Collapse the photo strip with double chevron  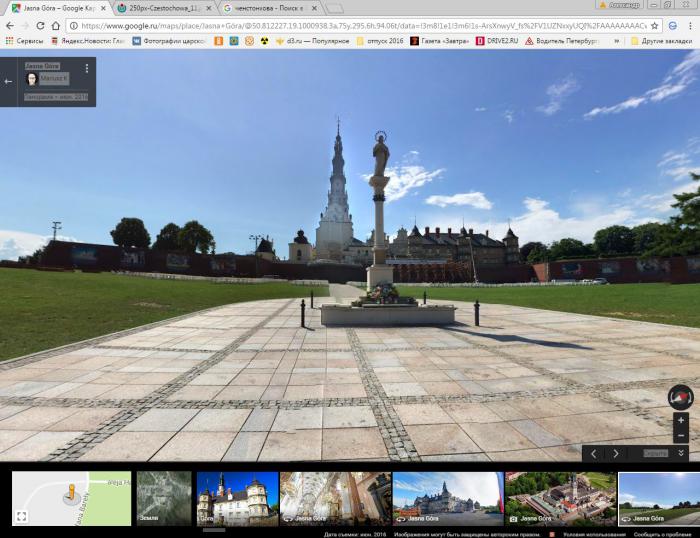click(681, 454)
